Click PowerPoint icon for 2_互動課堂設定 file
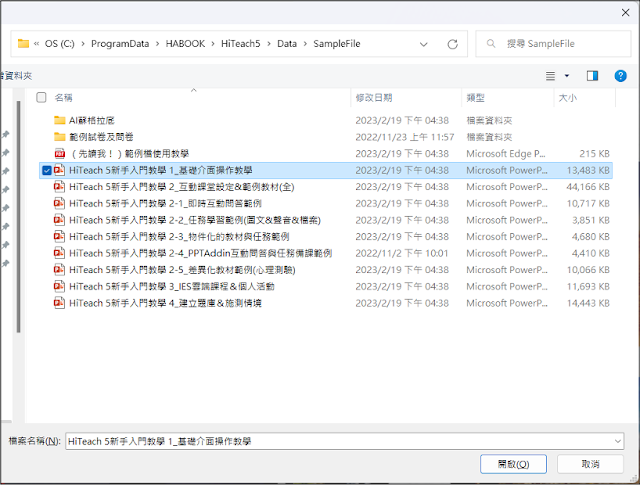The width and height of the screenshot is (640, 485). (60, 187)
